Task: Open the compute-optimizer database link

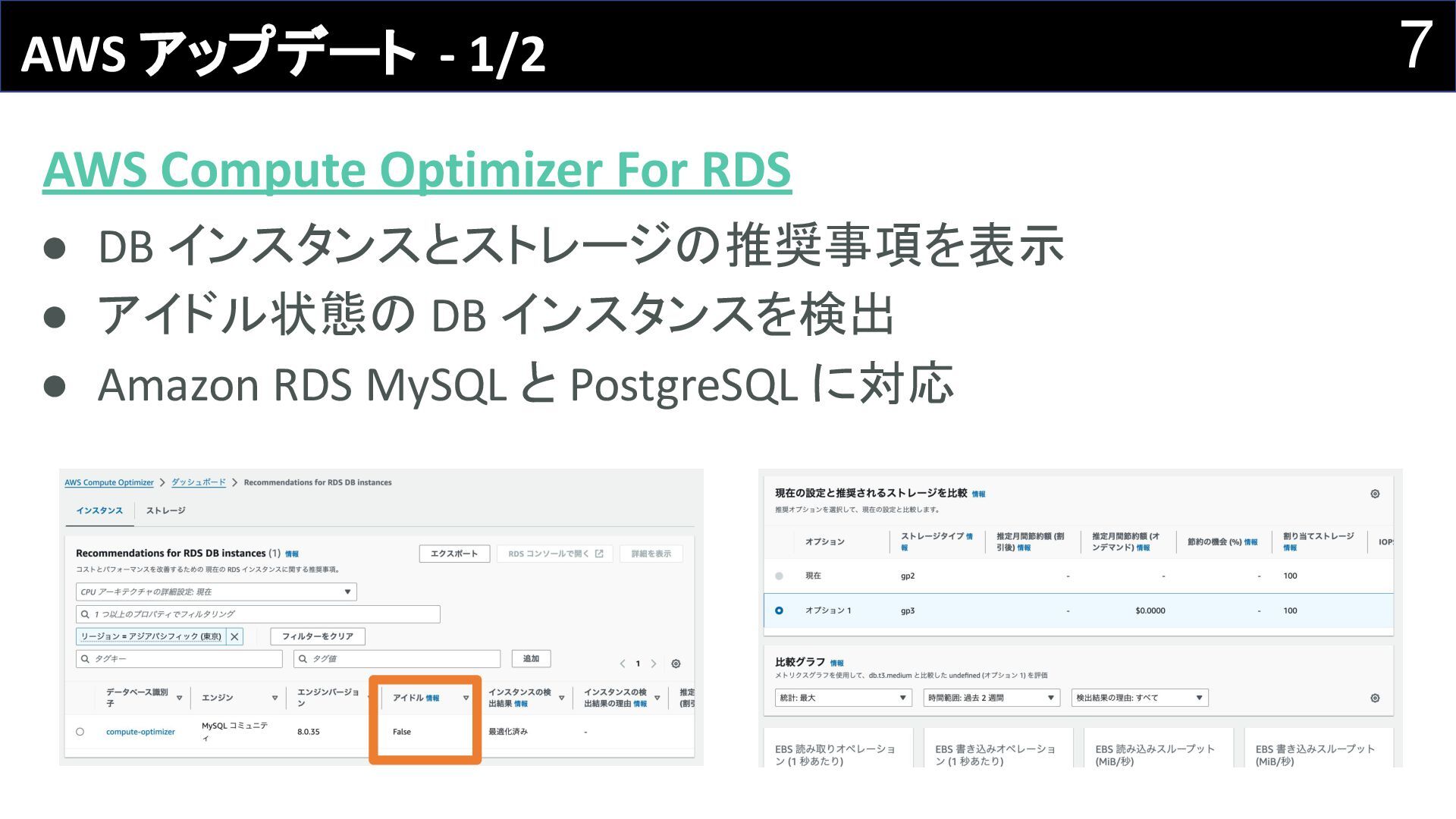Action: [x=140, y=732]
